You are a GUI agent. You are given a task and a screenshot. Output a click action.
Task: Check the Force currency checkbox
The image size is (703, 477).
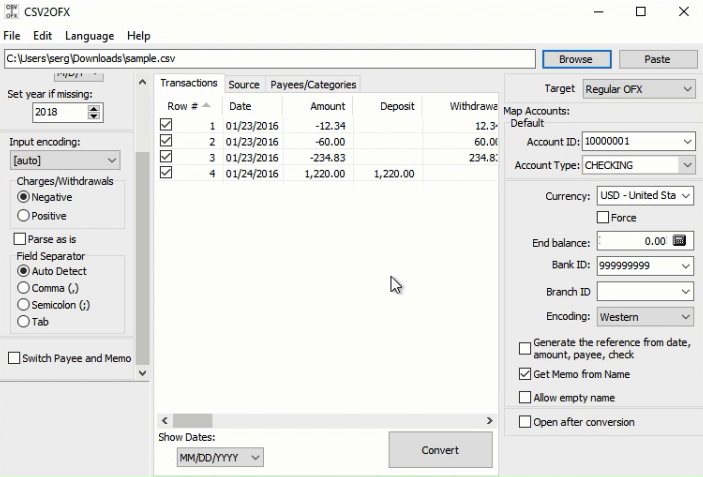click(x=603, y=217)
